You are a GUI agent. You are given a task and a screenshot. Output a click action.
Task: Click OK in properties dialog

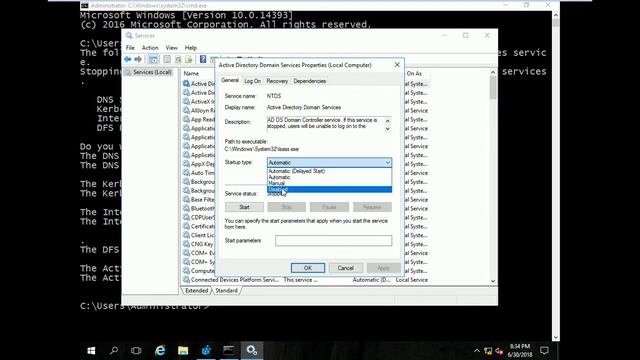coord(308,268)
